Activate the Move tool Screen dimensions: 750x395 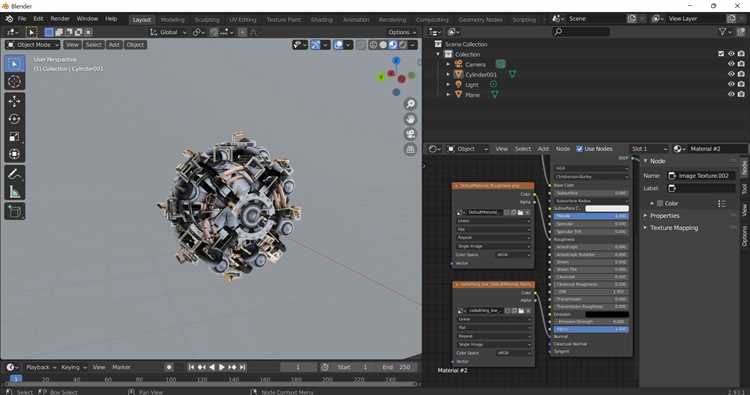(14, 101)
